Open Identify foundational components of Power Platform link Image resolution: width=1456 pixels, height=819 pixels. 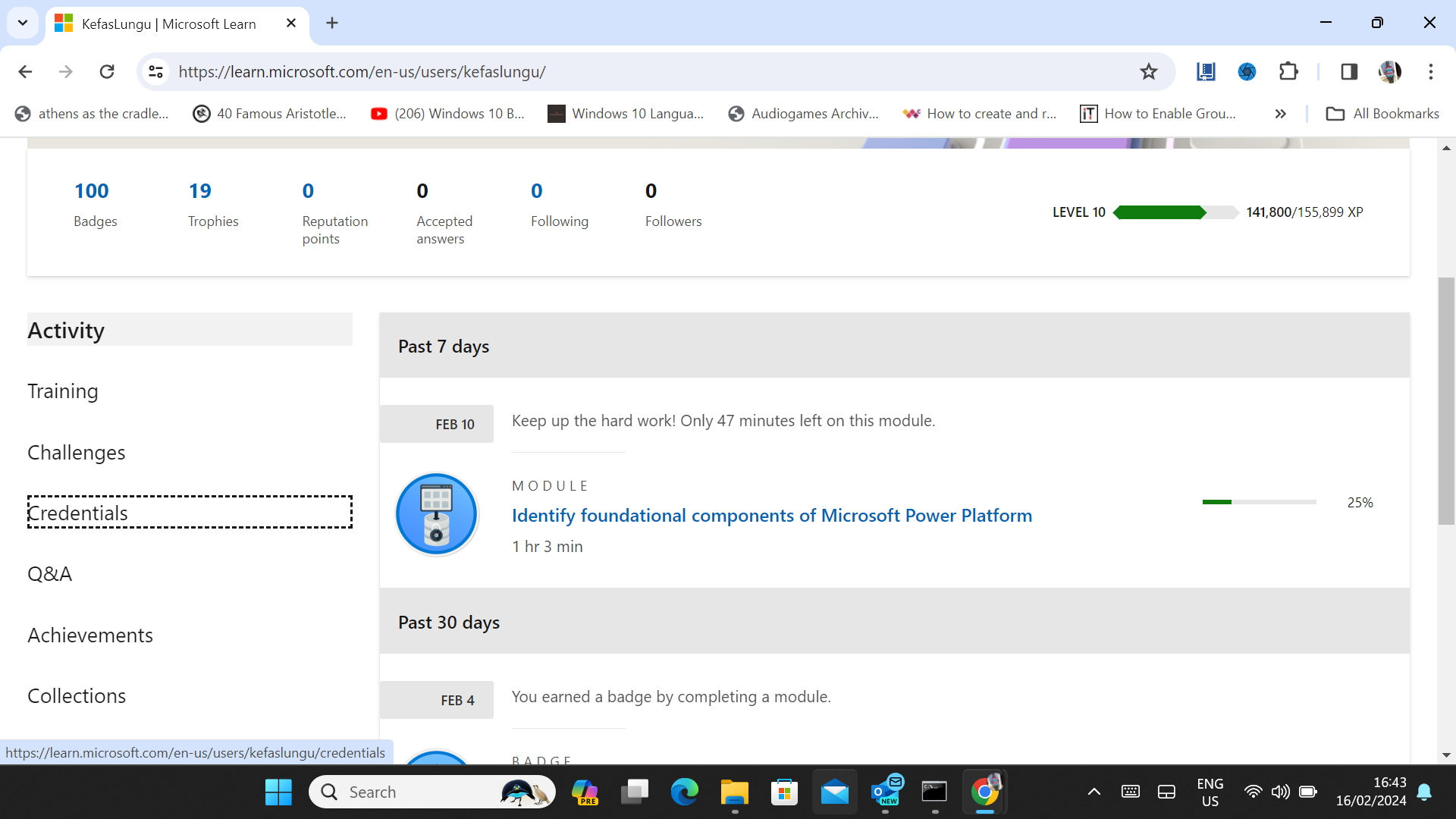click(x=771, y=516)
